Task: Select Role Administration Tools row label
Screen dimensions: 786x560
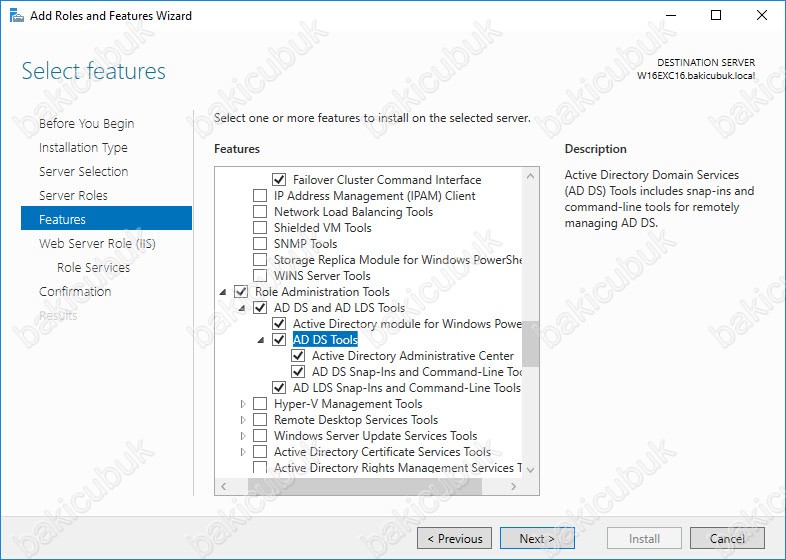Action: tap(322, 292)
